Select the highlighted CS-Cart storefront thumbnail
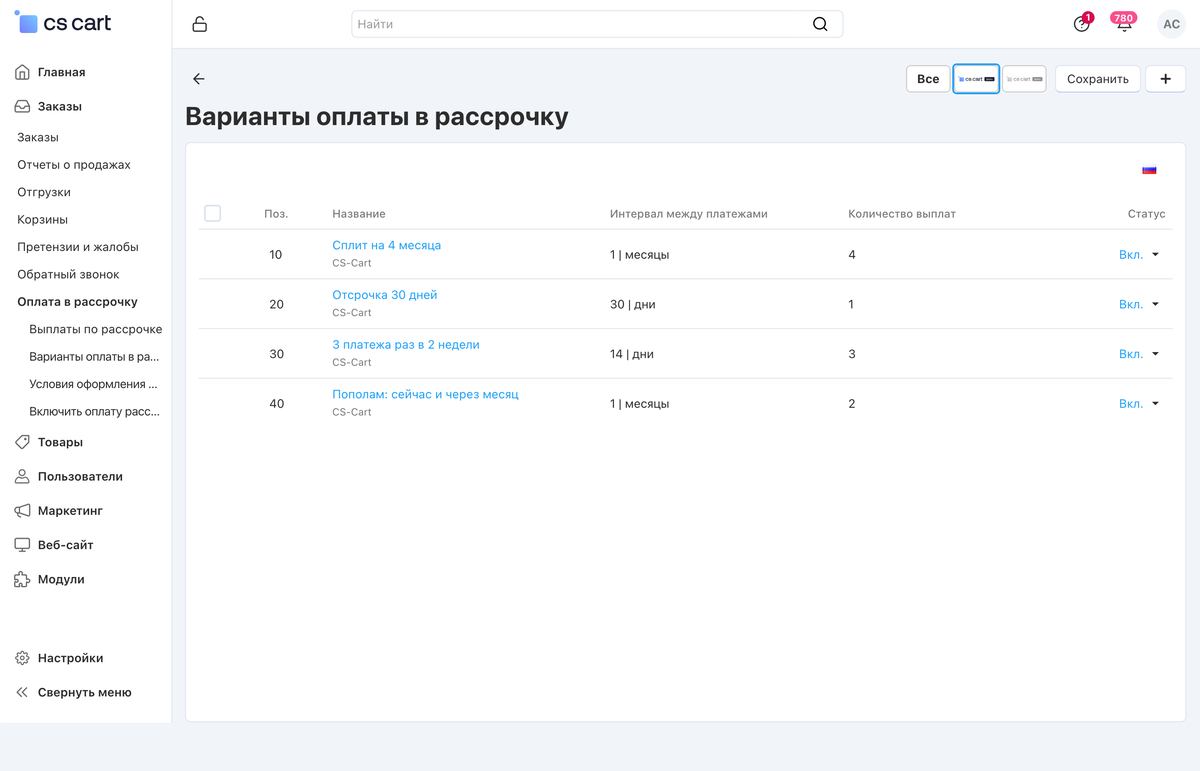The height and width of the screenshot is (771, 1200). (976, 79)
